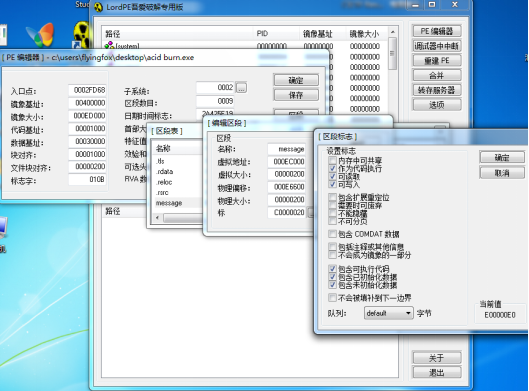
Task: Click the 转存服务器 button
Action: click(x=437, y=90)
